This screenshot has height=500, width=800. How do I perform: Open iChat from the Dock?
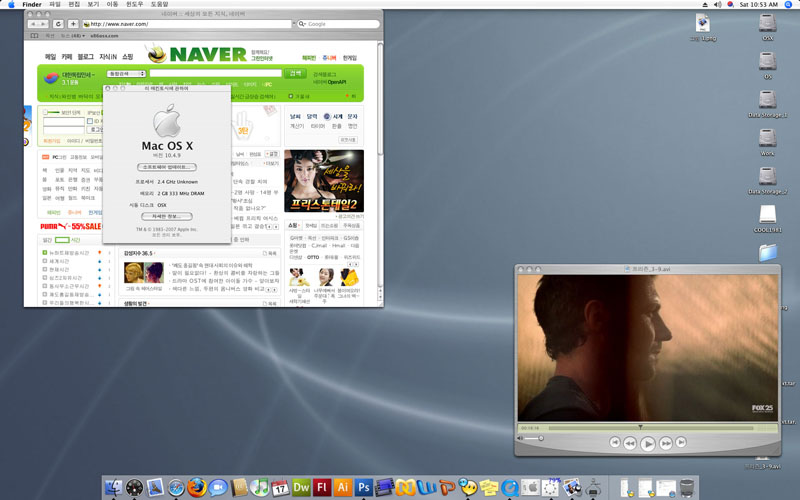(218, 488)
